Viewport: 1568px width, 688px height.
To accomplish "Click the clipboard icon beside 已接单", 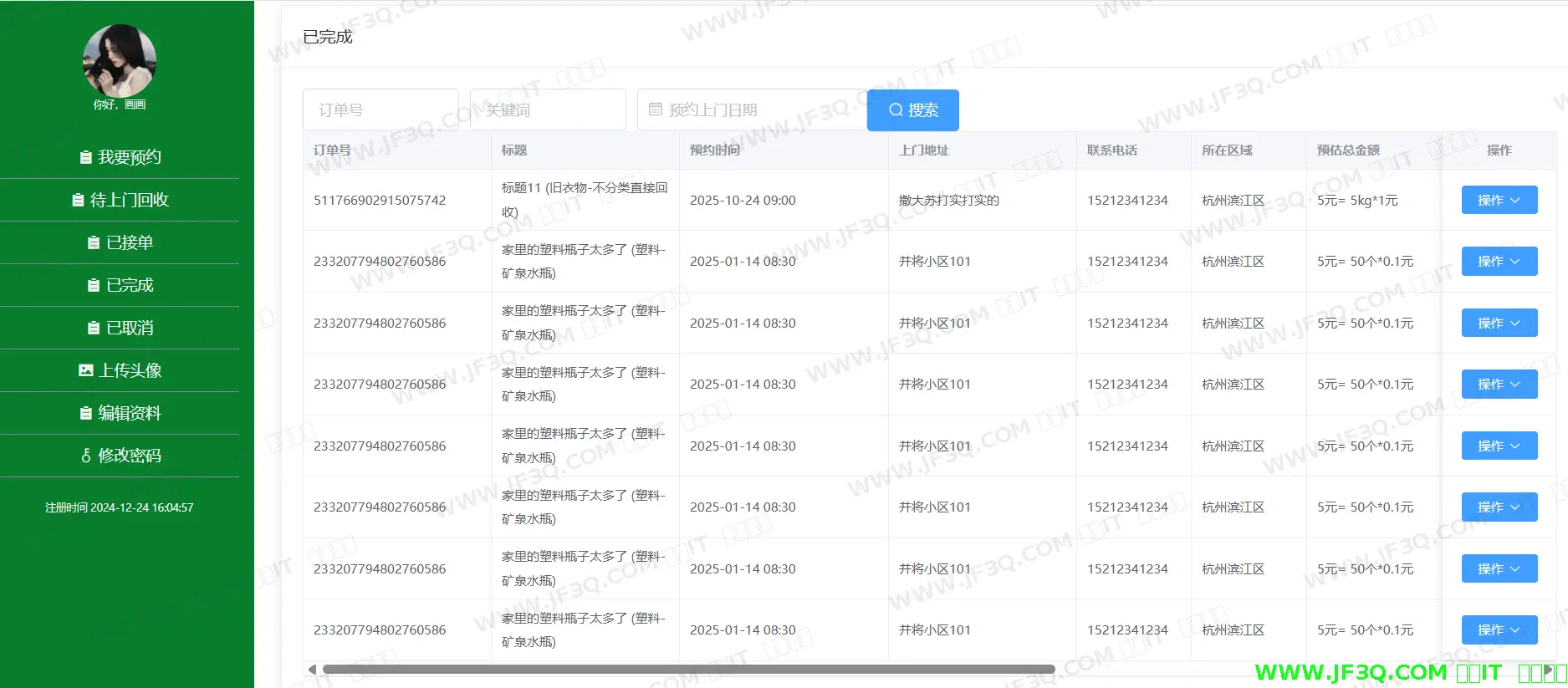I will (94, 242).
